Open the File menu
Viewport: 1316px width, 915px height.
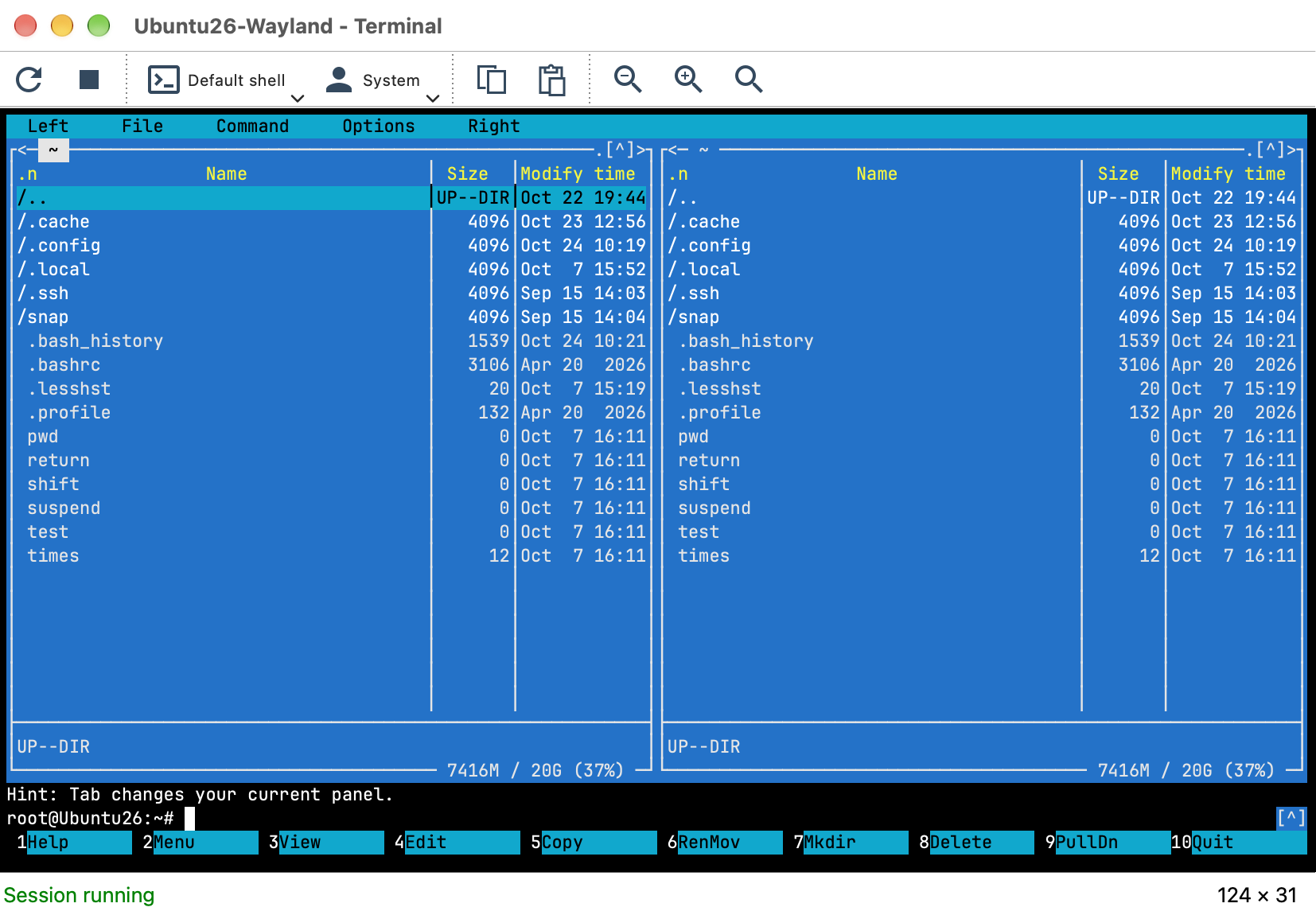pyautogui.click(x=142, y=126)
